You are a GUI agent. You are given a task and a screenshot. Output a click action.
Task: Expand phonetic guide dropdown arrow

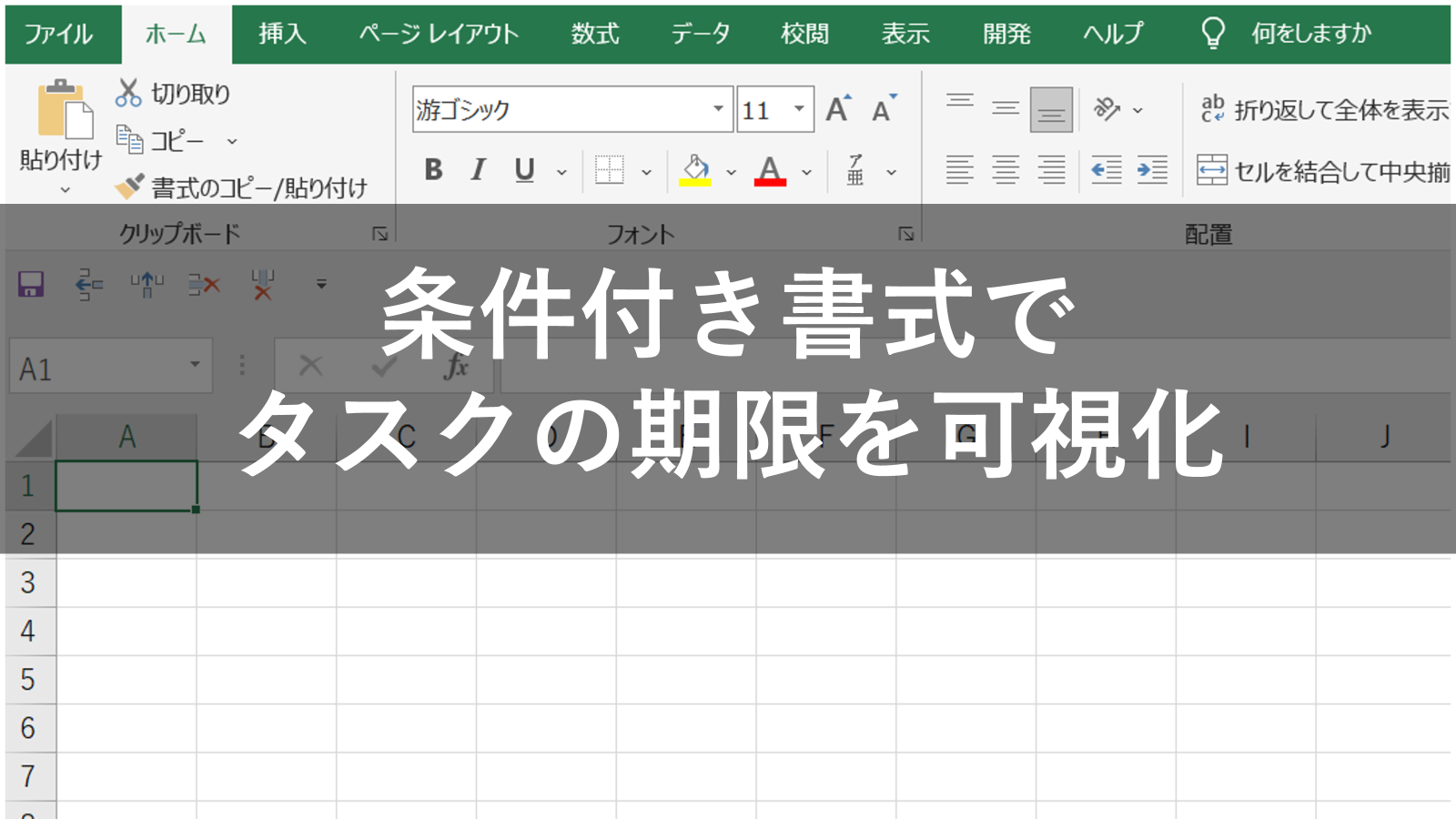click(x=892, y=172)
